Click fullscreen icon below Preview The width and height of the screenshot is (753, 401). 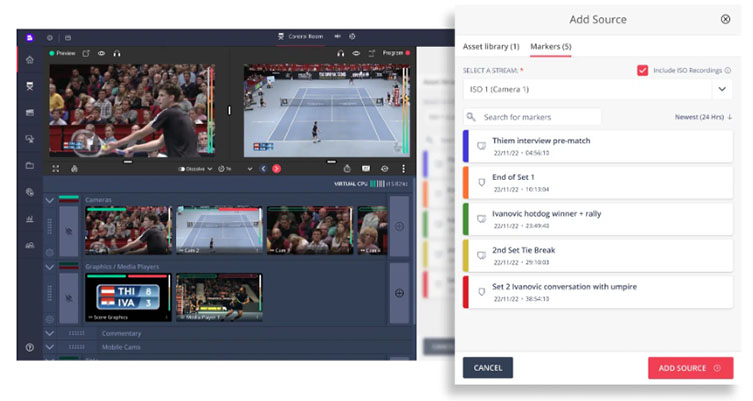coord(56,169)
